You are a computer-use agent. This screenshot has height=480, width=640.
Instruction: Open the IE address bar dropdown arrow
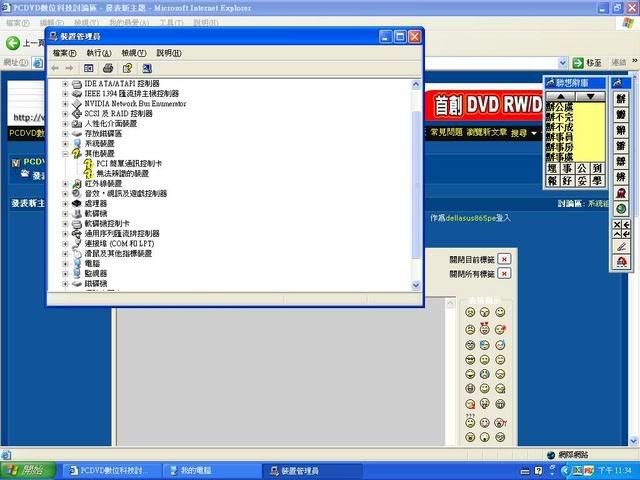pyautogui.click(x=562, y=63)
